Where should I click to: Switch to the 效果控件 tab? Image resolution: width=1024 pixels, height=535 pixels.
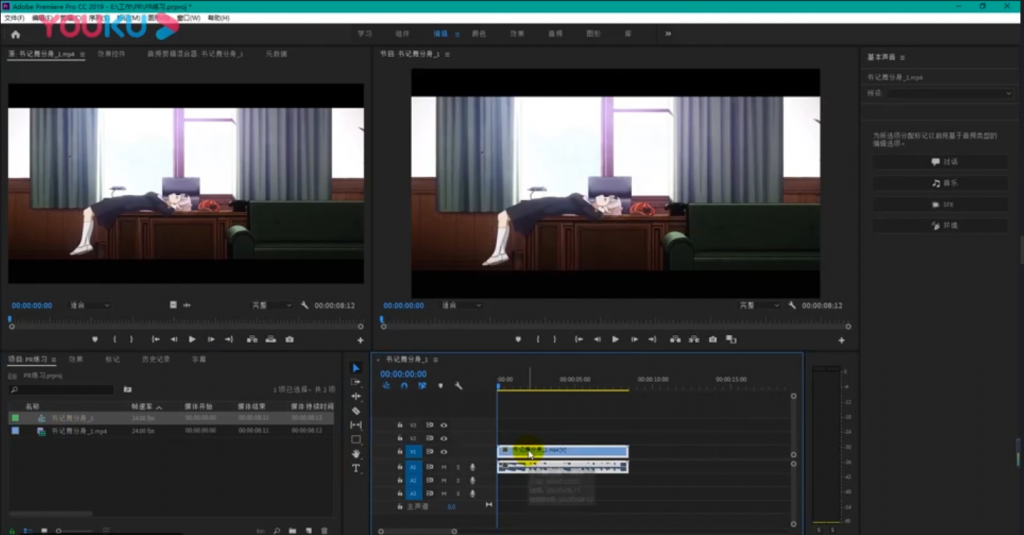pyautogui.click(x=111, y=54)
